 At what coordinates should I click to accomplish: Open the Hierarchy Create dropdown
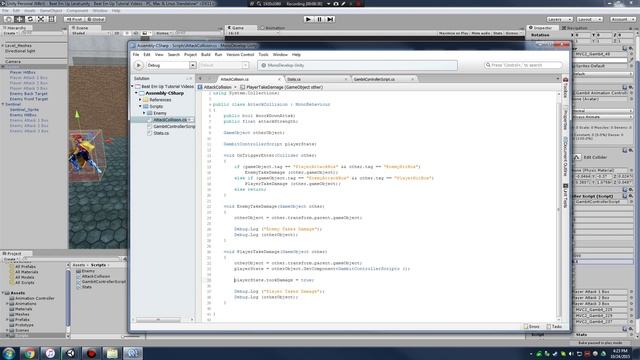[10, 33]
